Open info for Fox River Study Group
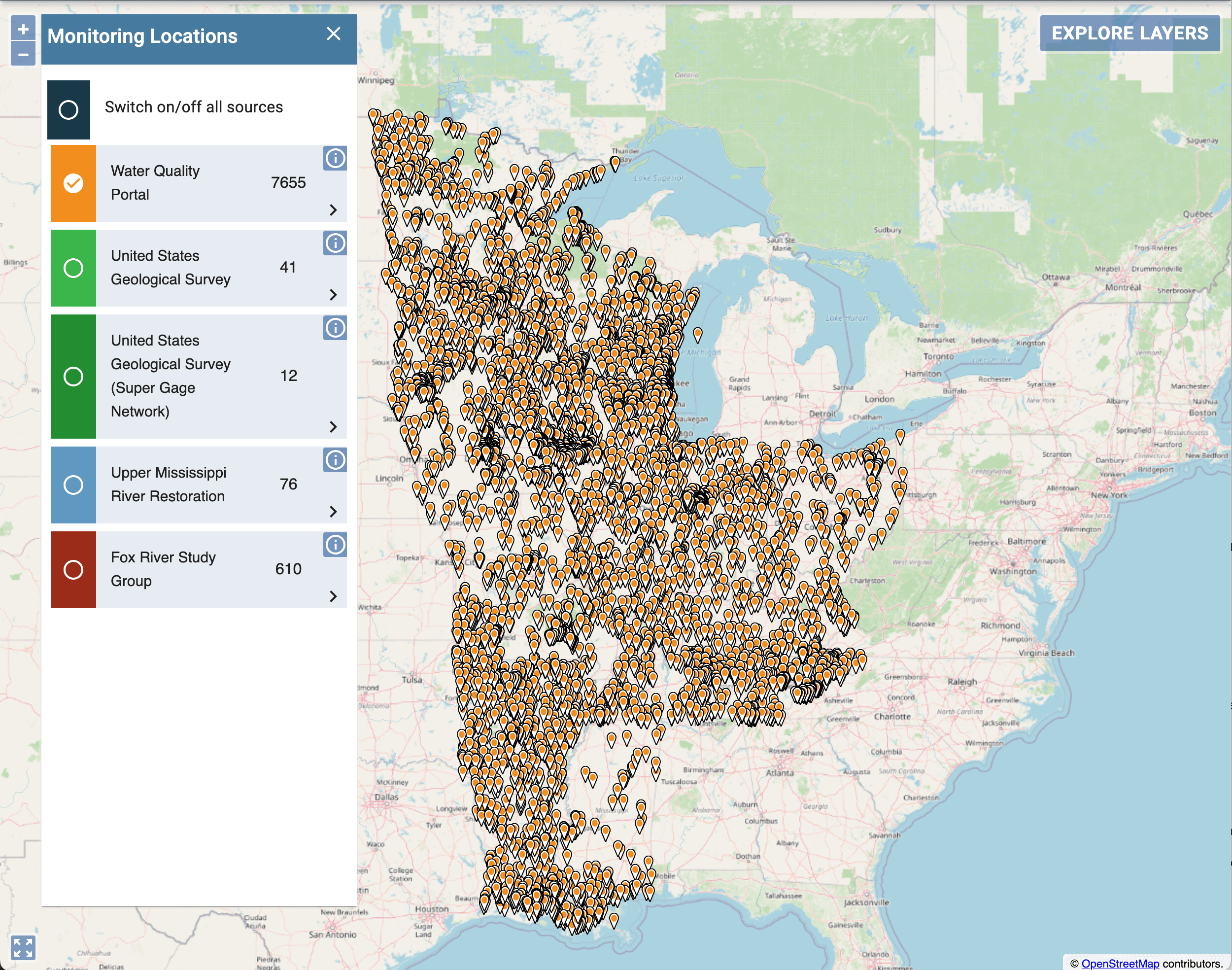 335,545
